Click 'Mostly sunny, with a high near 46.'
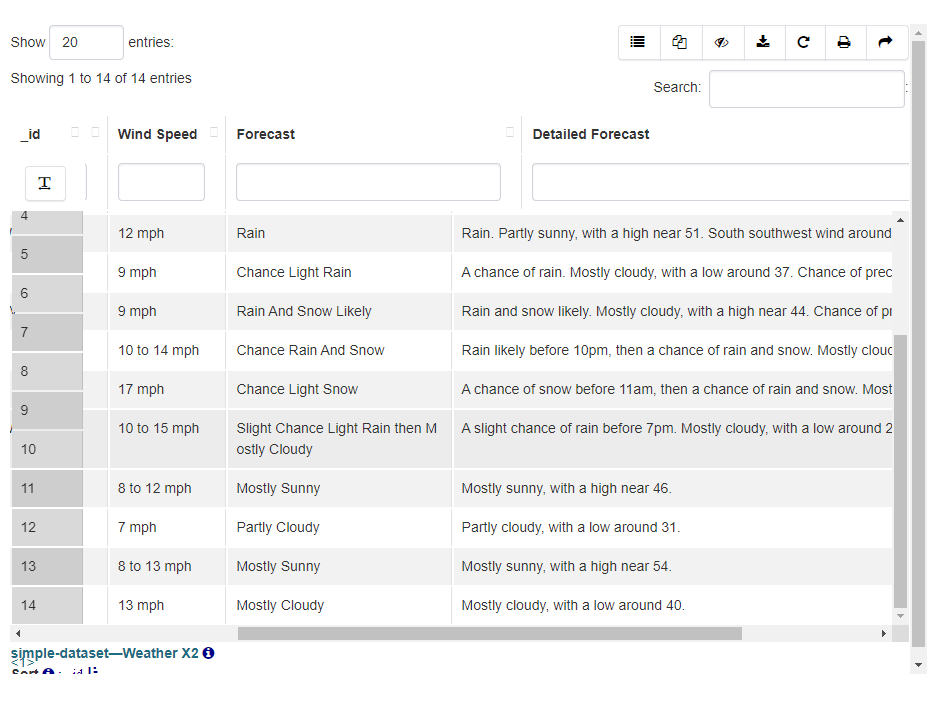Viewport: 934px width, 704px height. [x=566, y=488]
